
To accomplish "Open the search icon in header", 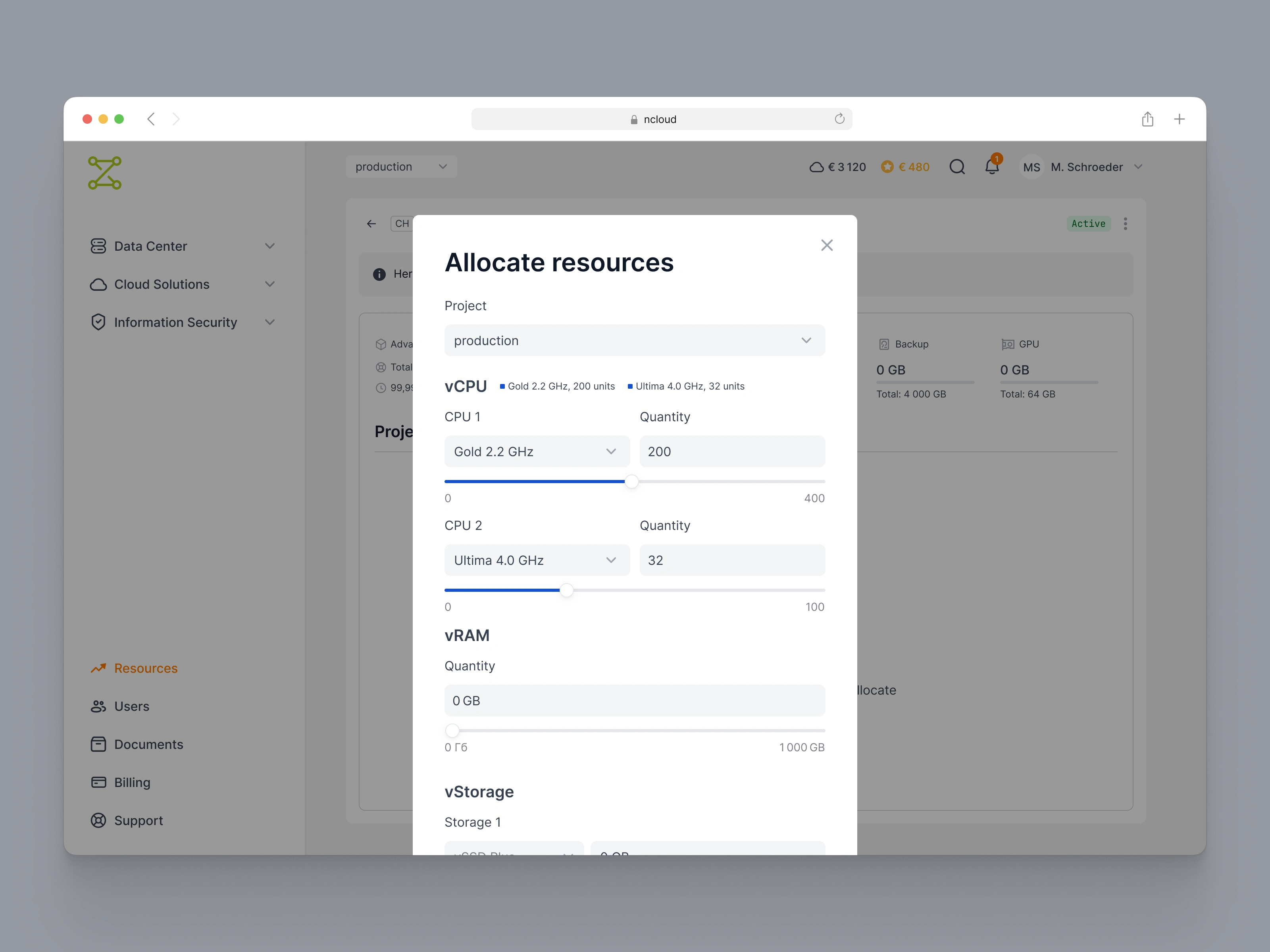I will (956, 167).
